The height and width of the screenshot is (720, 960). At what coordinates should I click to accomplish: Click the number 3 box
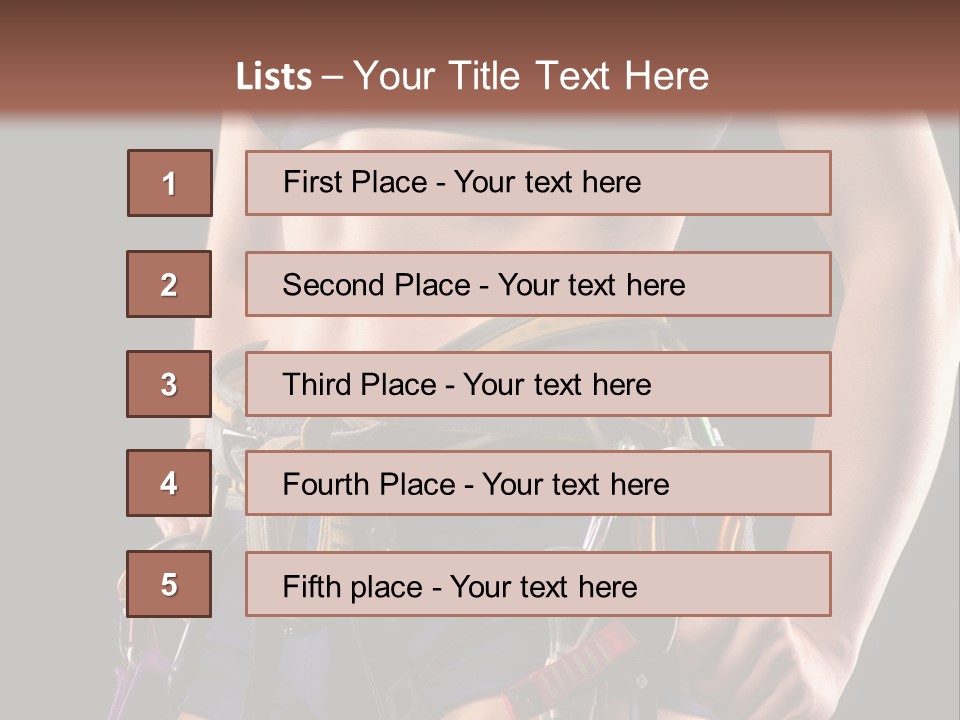click(x=169, y=384)
